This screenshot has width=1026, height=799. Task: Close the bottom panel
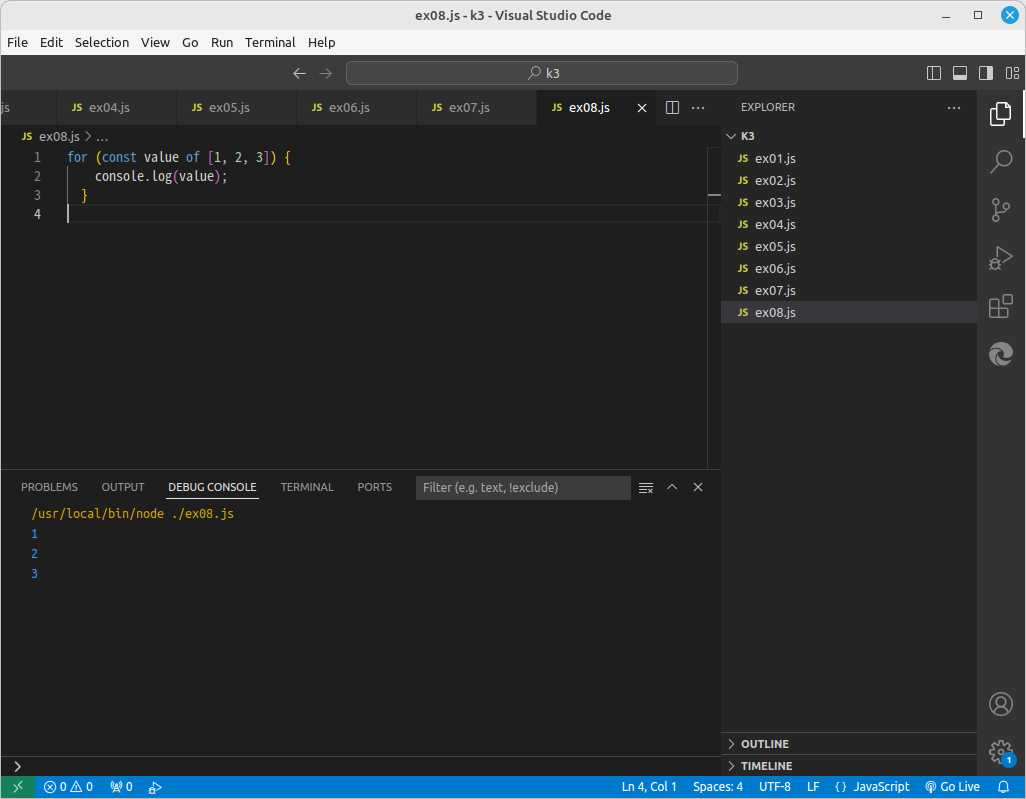pyautogui.click(x=698, y=487)
